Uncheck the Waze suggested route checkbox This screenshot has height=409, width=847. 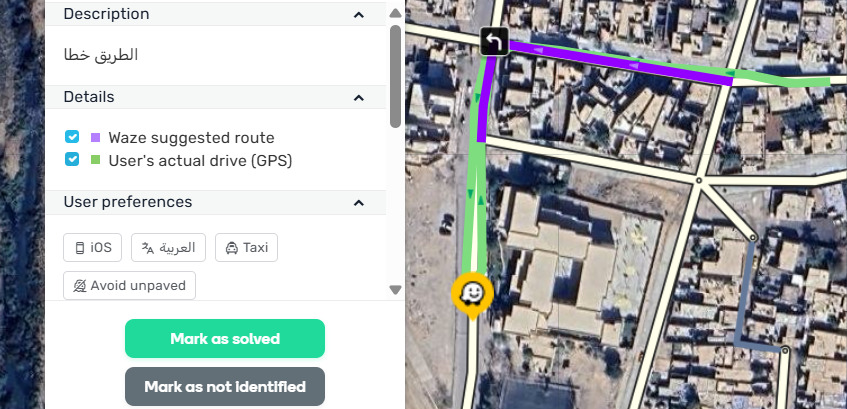(x=72, y=138)
